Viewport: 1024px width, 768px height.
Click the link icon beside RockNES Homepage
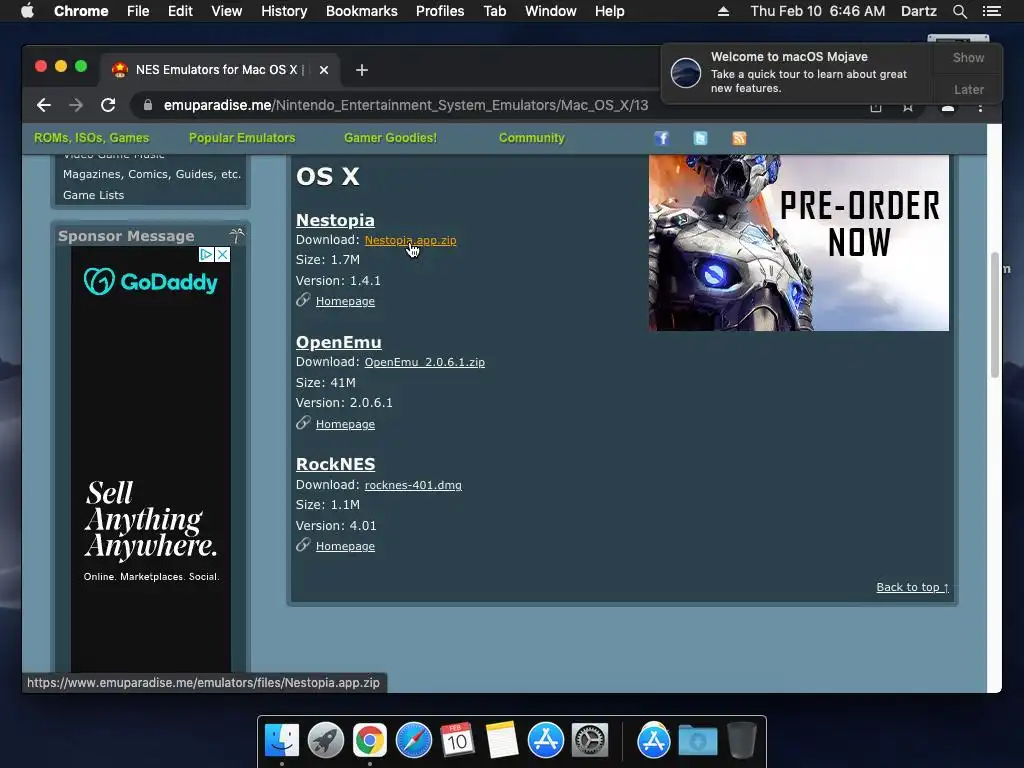(x=303, y=545)
